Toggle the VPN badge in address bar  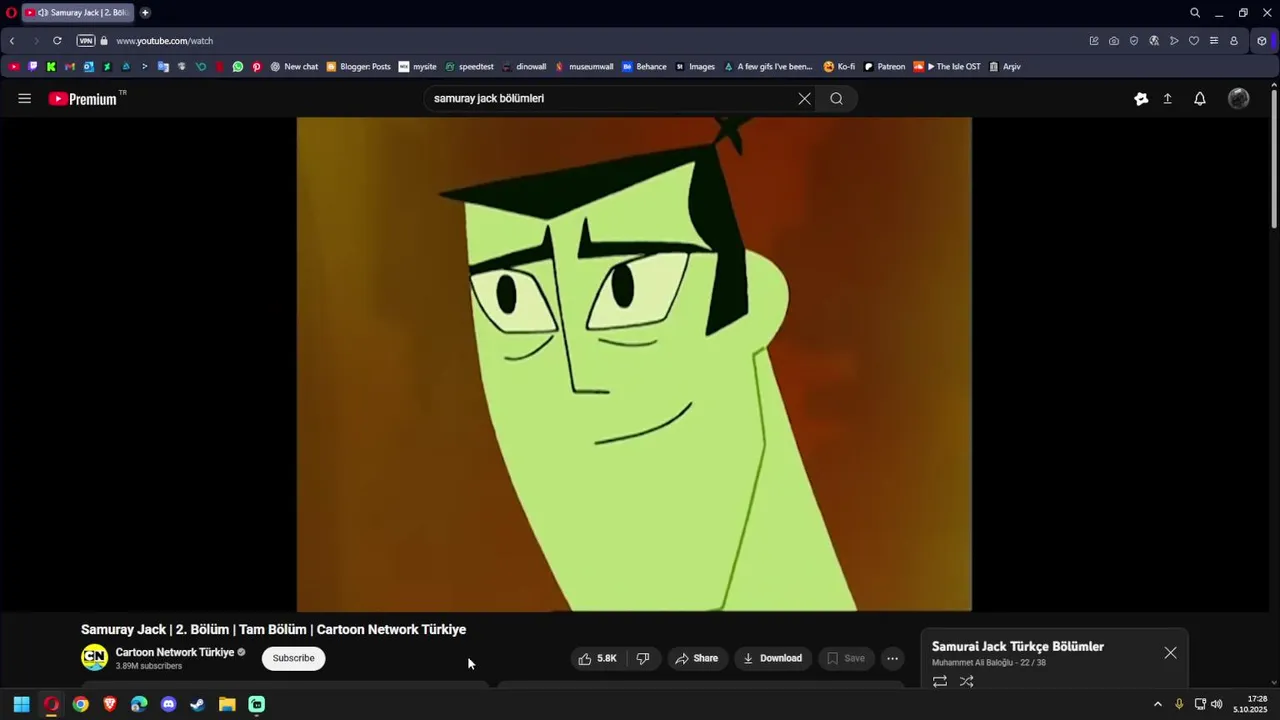(86, 41)
